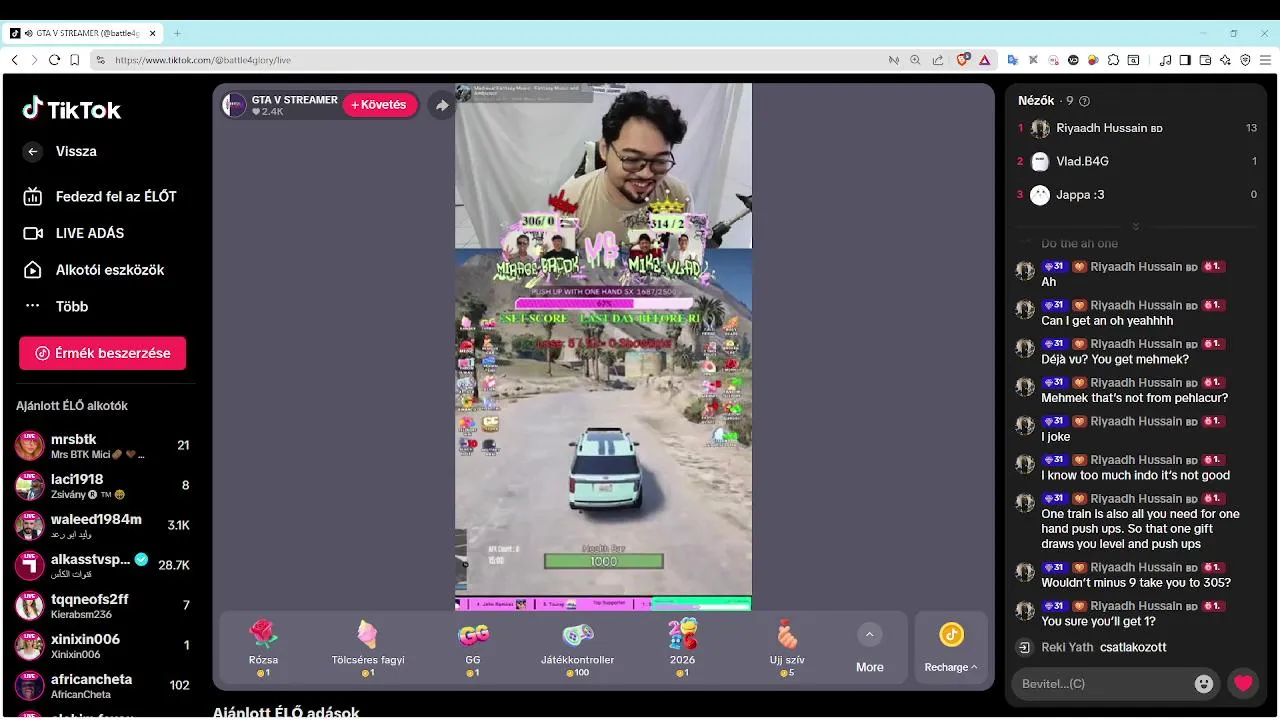Open tqqneofs2ff live creator

101,606
